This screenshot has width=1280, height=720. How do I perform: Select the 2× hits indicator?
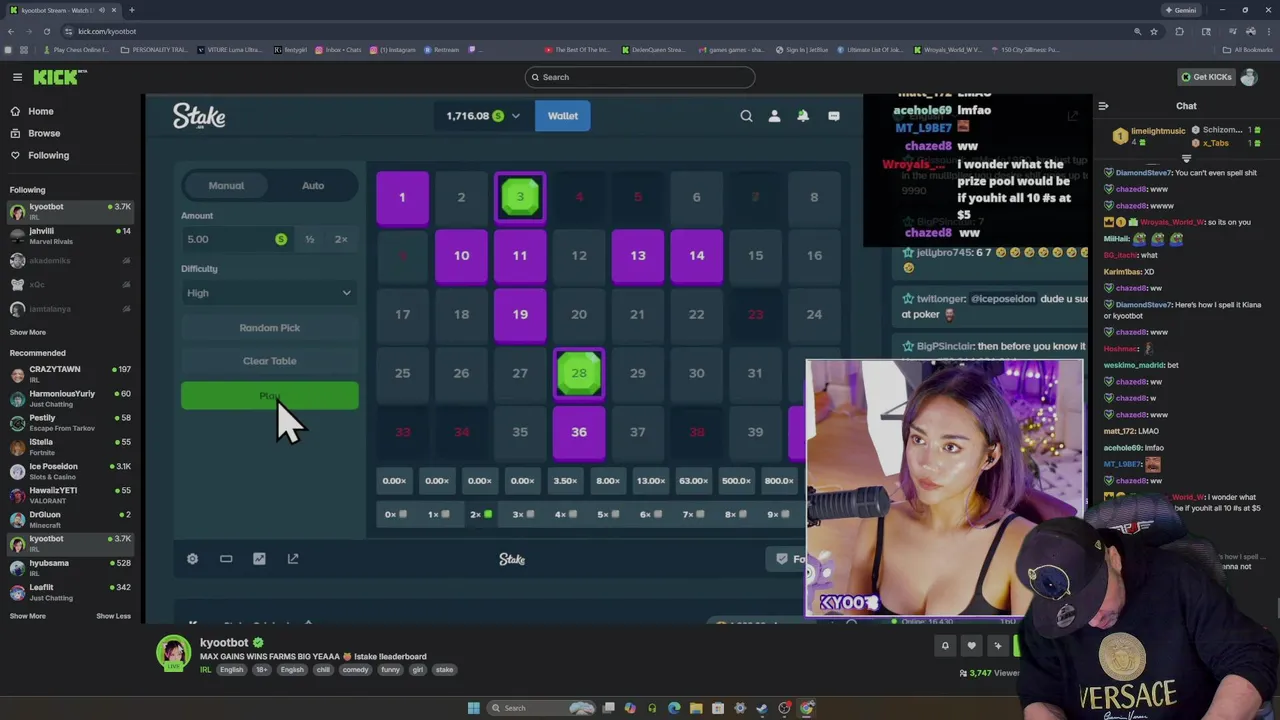click(481, 514)
